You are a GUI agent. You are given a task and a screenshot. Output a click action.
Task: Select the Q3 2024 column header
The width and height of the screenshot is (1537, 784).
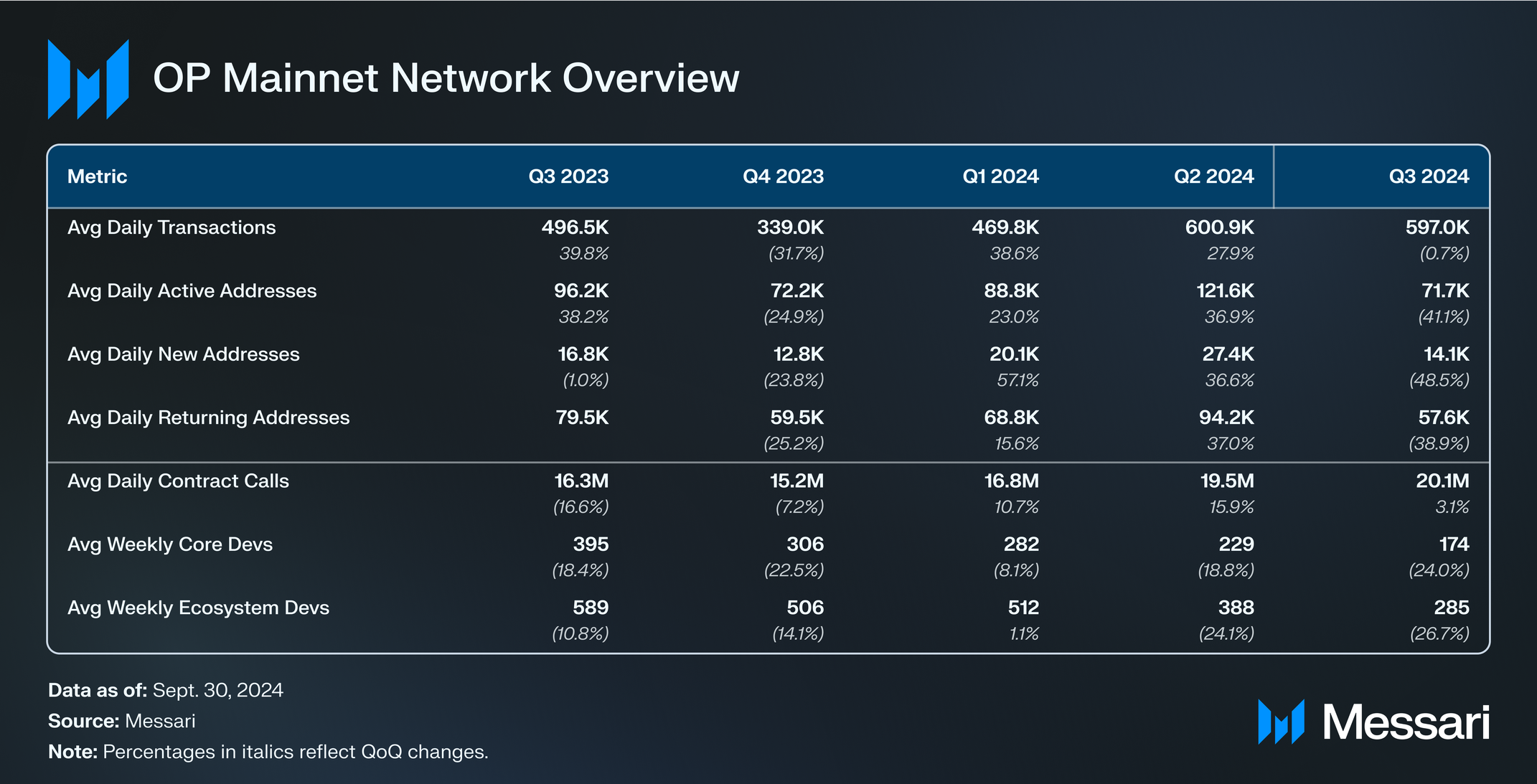click(1429, 176)
